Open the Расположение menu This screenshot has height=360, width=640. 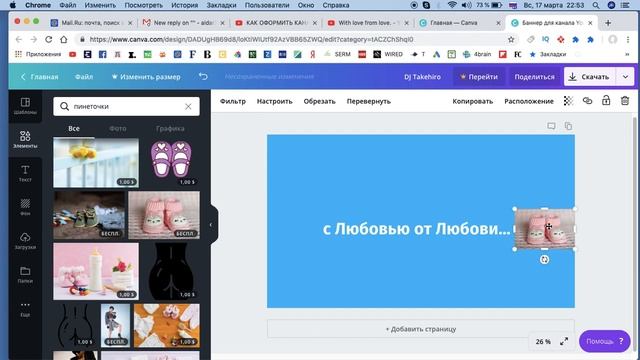pyautogui.click(x=529, y=101)
